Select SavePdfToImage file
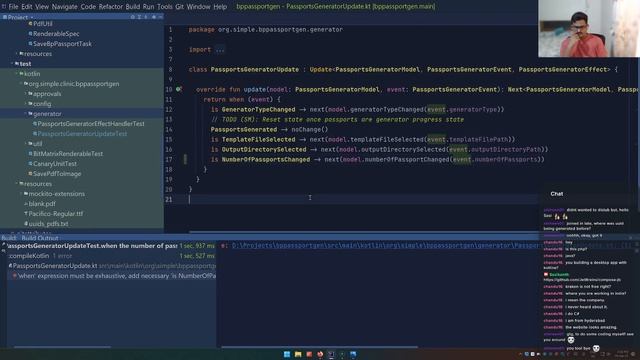The image size is (640, 360). (55, 174)
